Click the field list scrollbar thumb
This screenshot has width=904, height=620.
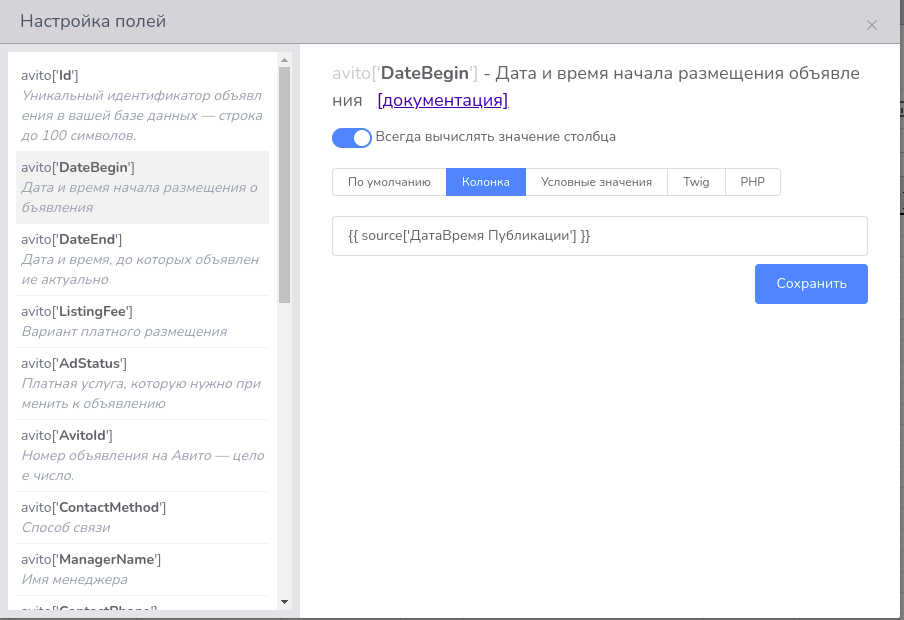point(284,185)
